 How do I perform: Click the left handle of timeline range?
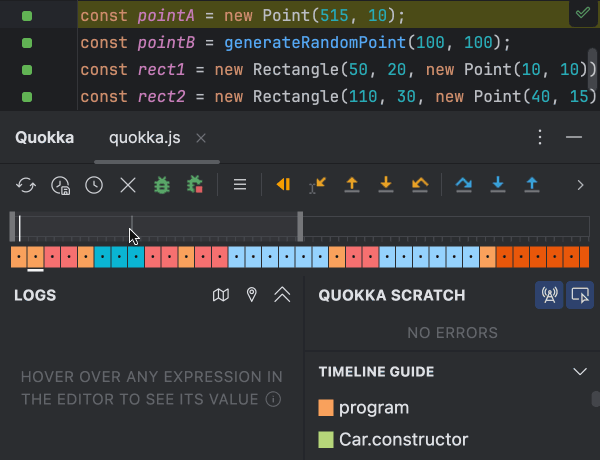(12, 227)
